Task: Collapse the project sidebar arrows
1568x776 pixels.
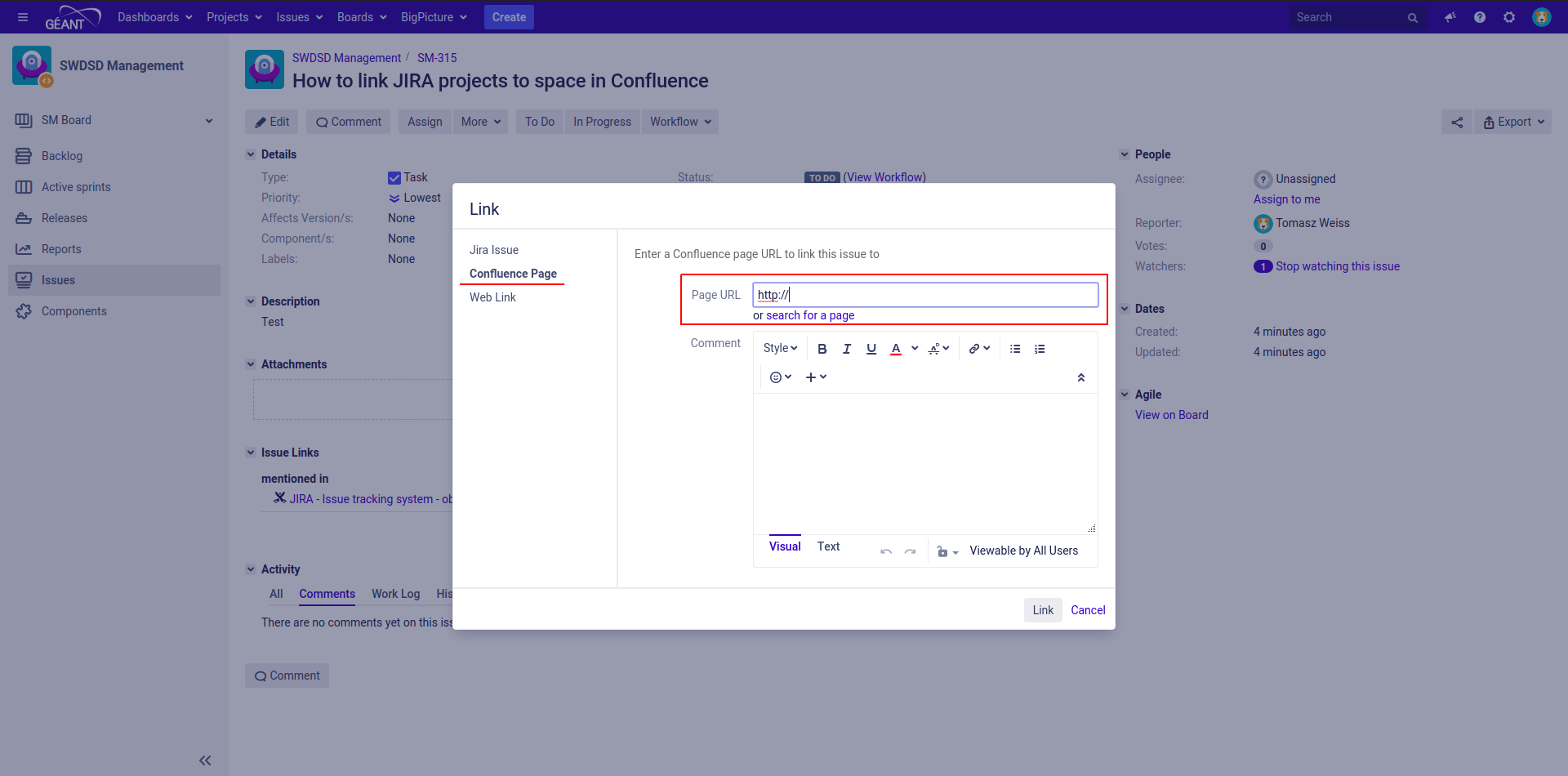Action: (205, 760)
